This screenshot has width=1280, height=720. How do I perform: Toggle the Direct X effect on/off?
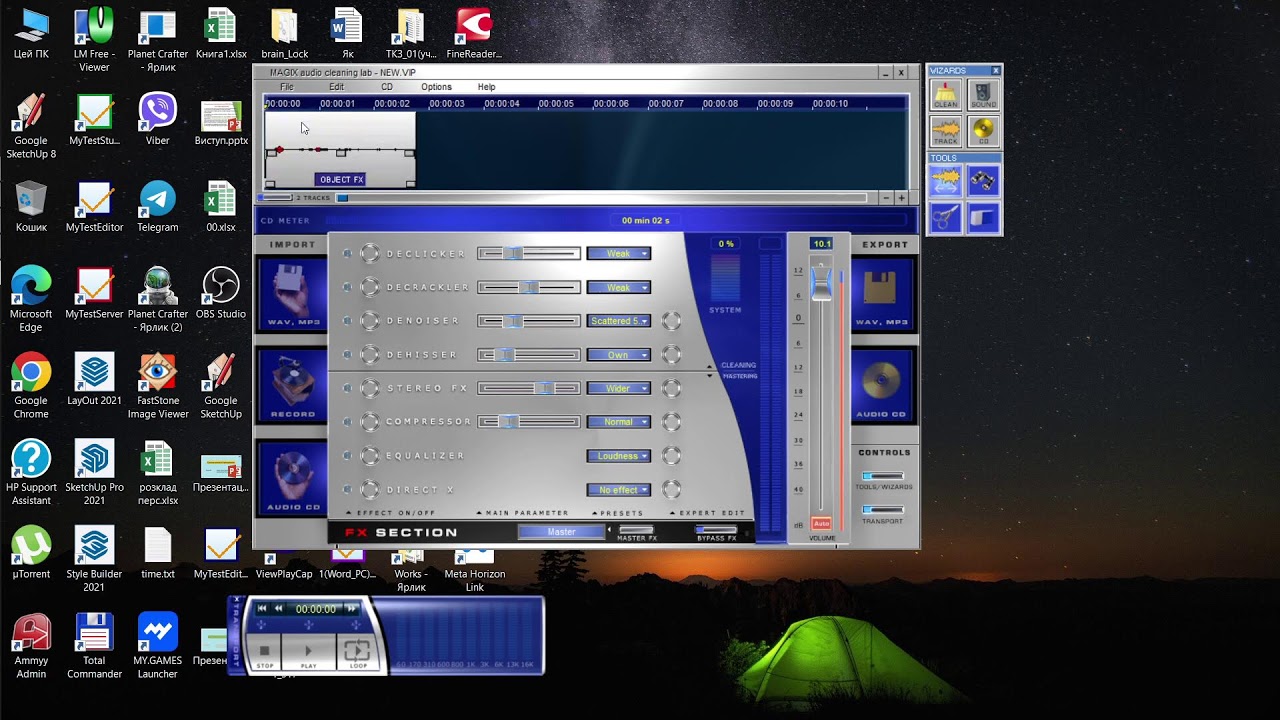pyautogui.click(x=369, y=490)
